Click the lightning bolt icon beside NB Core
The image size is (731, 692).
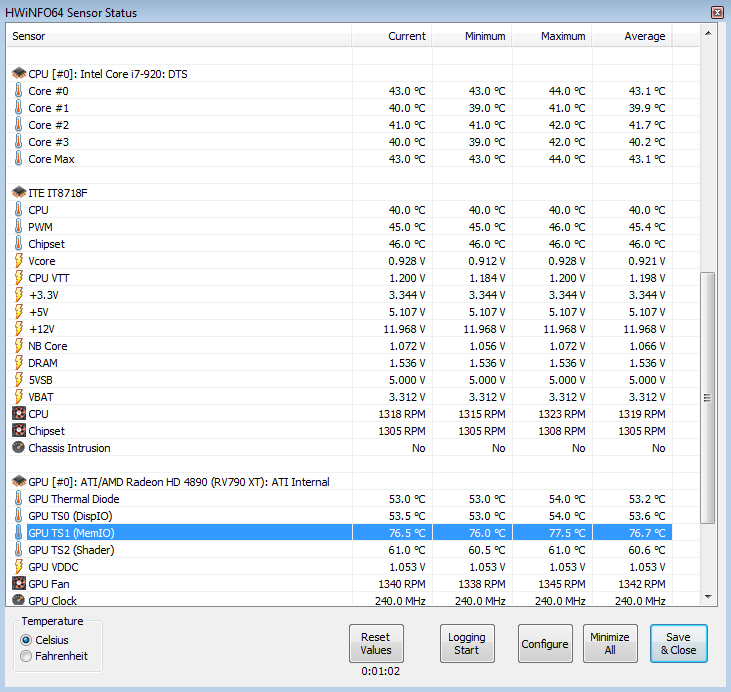tap(19, 346)
